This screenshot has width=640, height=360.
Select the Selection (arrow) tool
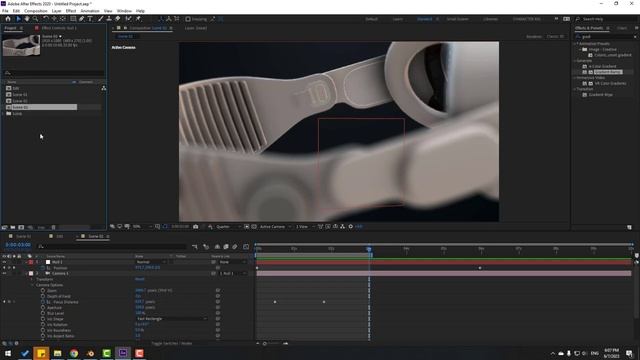pos(18,19)
